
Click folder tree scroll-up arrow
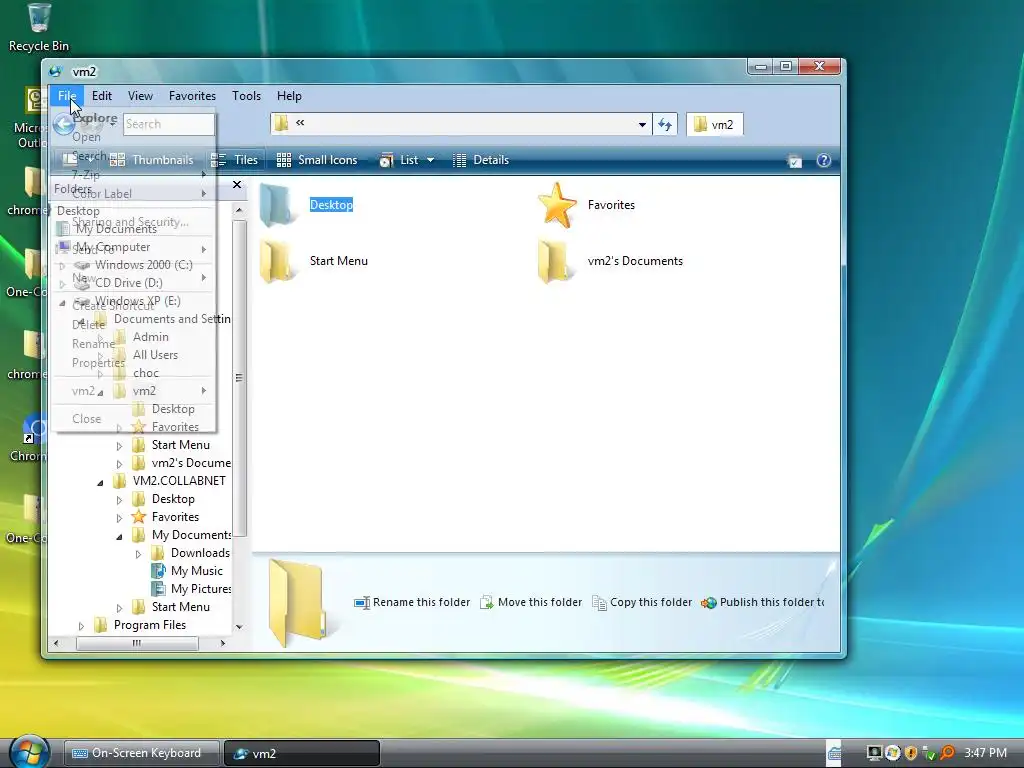tap(239, 210)
